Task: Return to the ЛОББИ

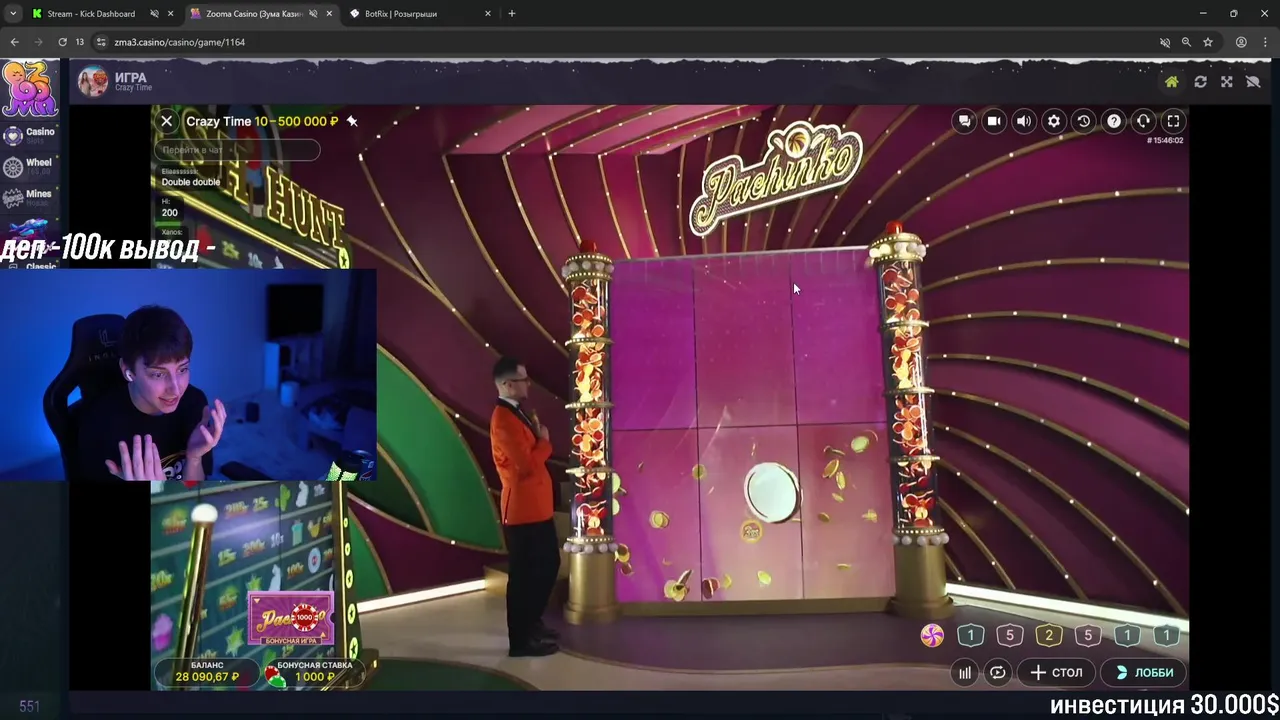Action: [1144, 673]
